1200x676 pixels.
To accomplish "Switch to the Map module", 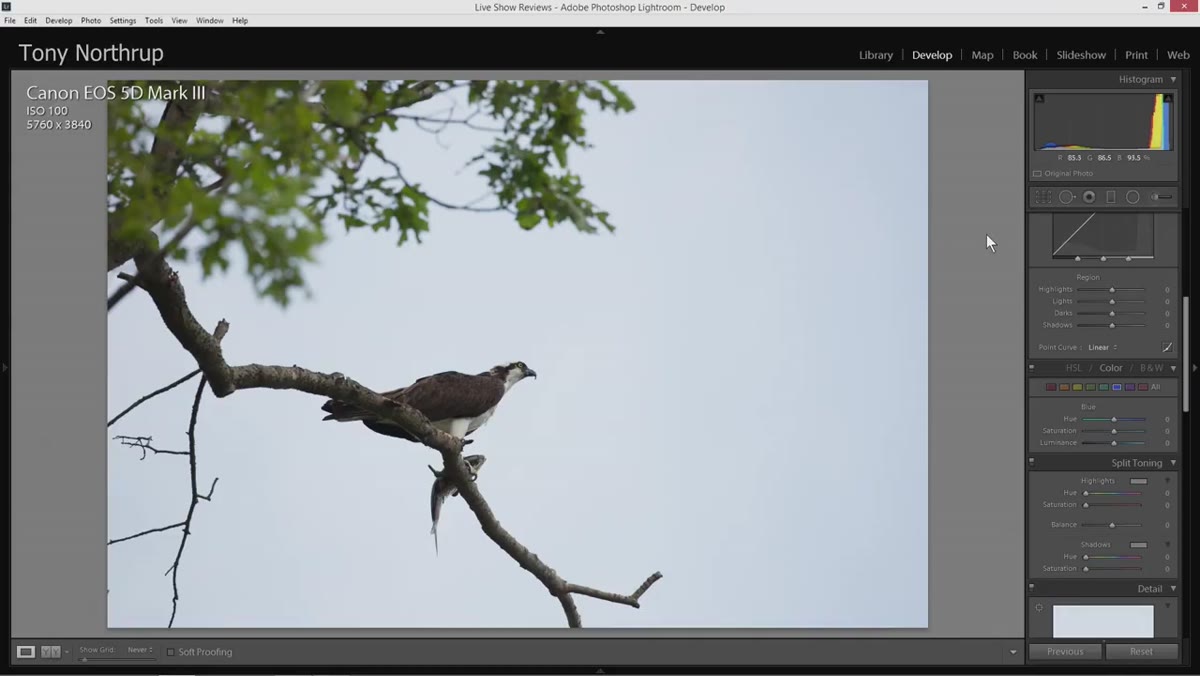I will (982, 55).
